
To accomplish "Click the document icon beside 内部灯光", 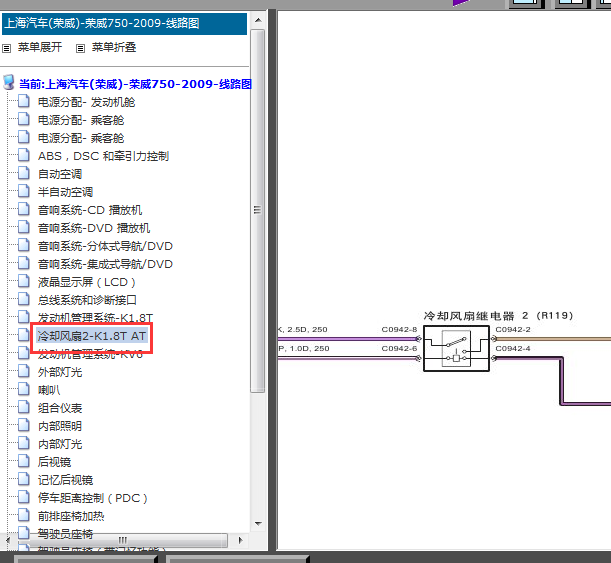I will coord(24,443).
